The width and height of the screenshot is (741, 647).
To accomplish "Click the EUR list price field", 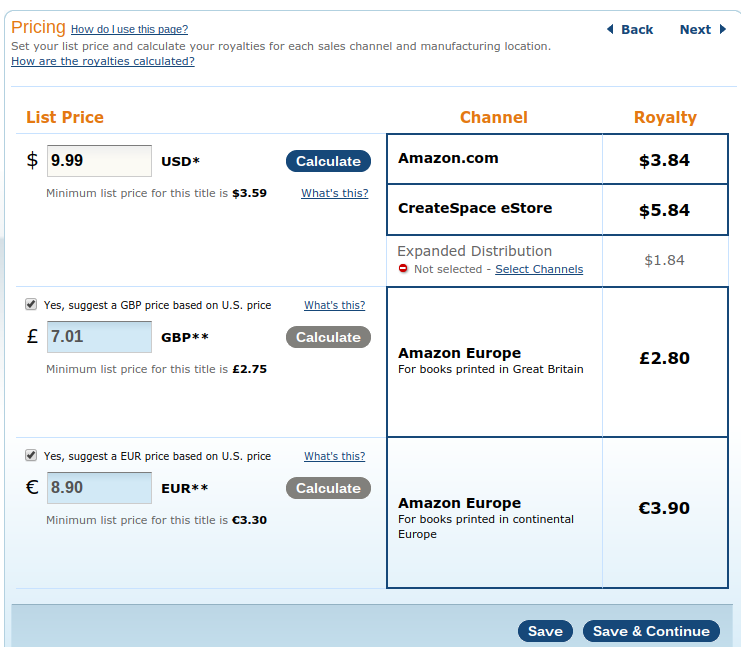I will coord(99,488).
